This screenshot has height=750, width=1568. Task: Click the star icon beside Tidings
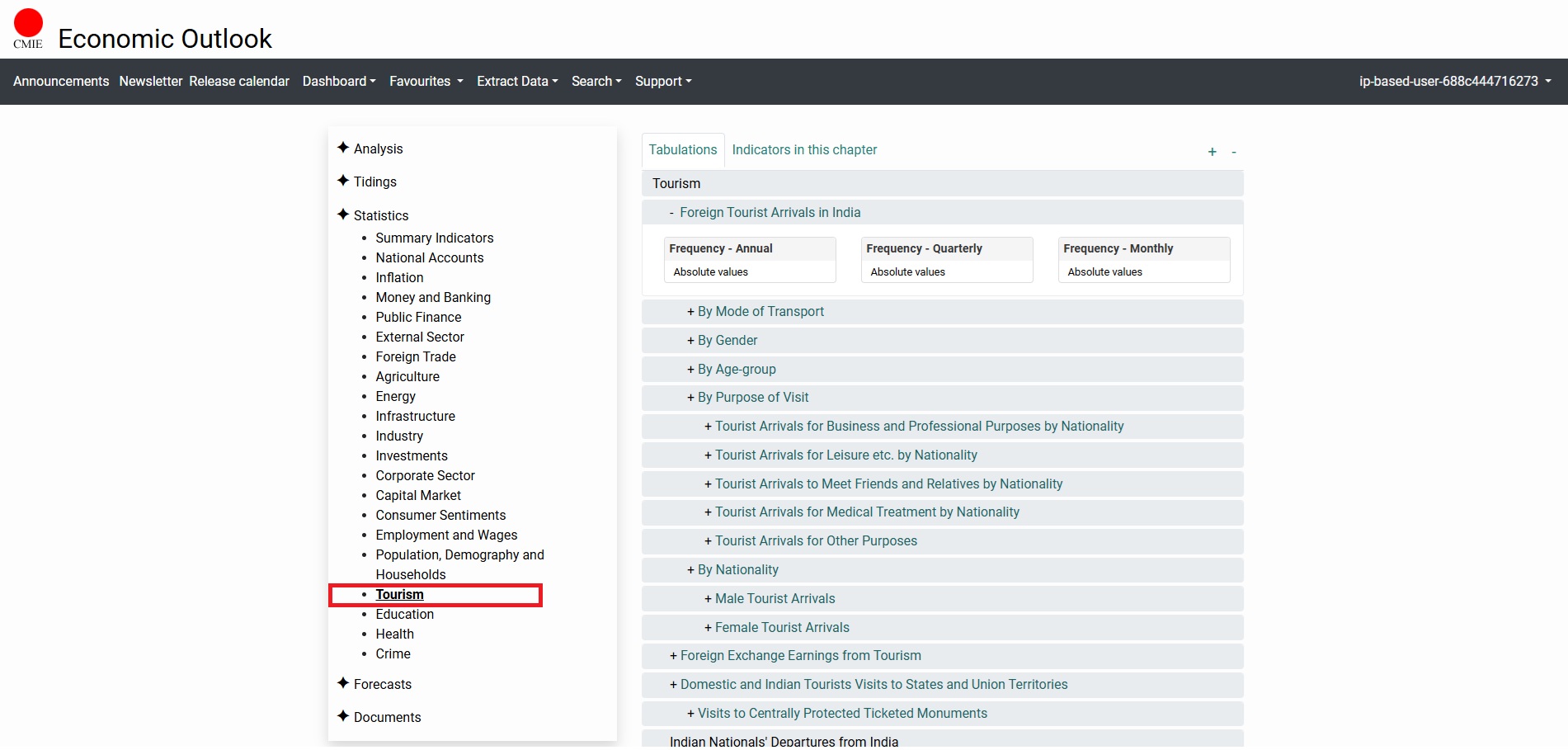(343, 181)
